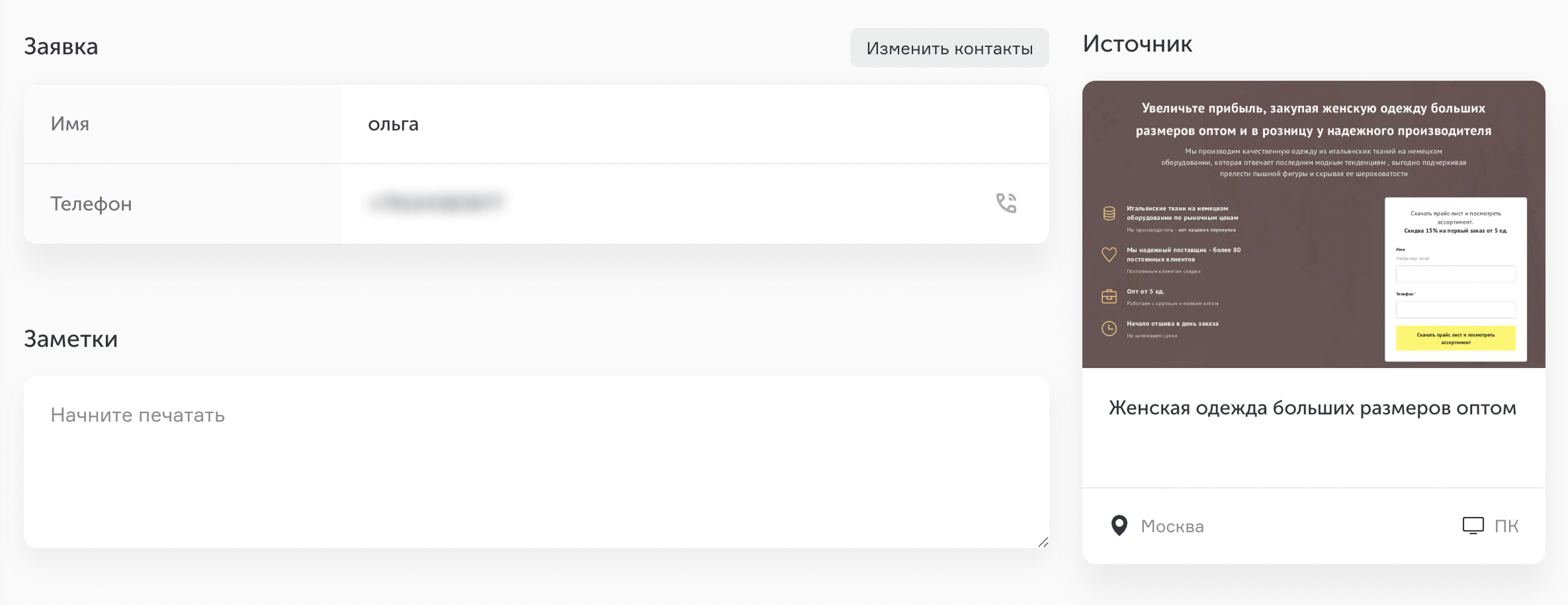Click the Имя field in preview form
Image resolution: width=1568 pixels, height=605 pixels.
[1456, 274]
